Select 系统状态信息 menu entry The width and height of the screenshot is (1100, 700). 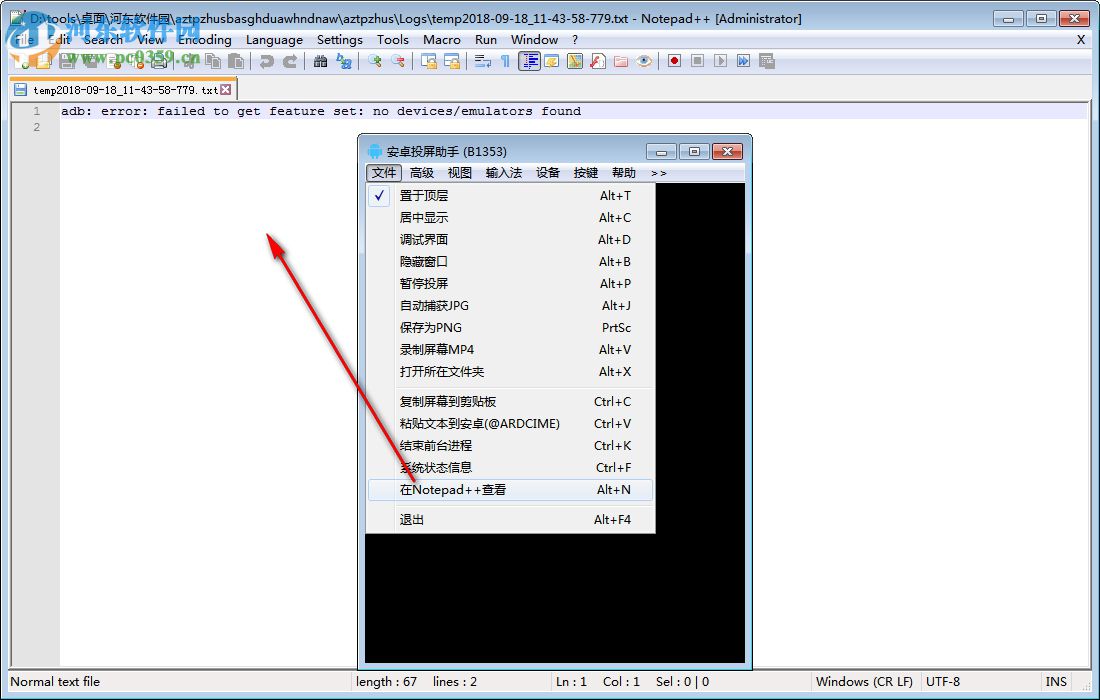click(x=511, y=468)
